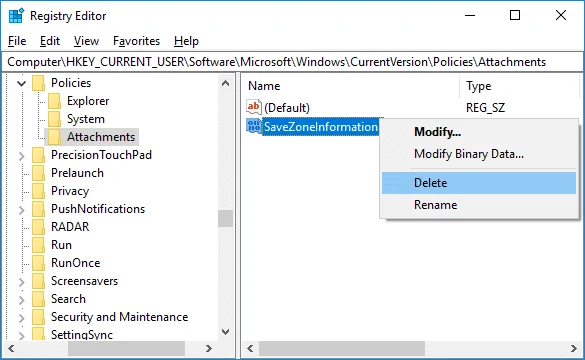585x360 pixels.
Task: Expand the Security and Maintenance key
Action: 22,317
